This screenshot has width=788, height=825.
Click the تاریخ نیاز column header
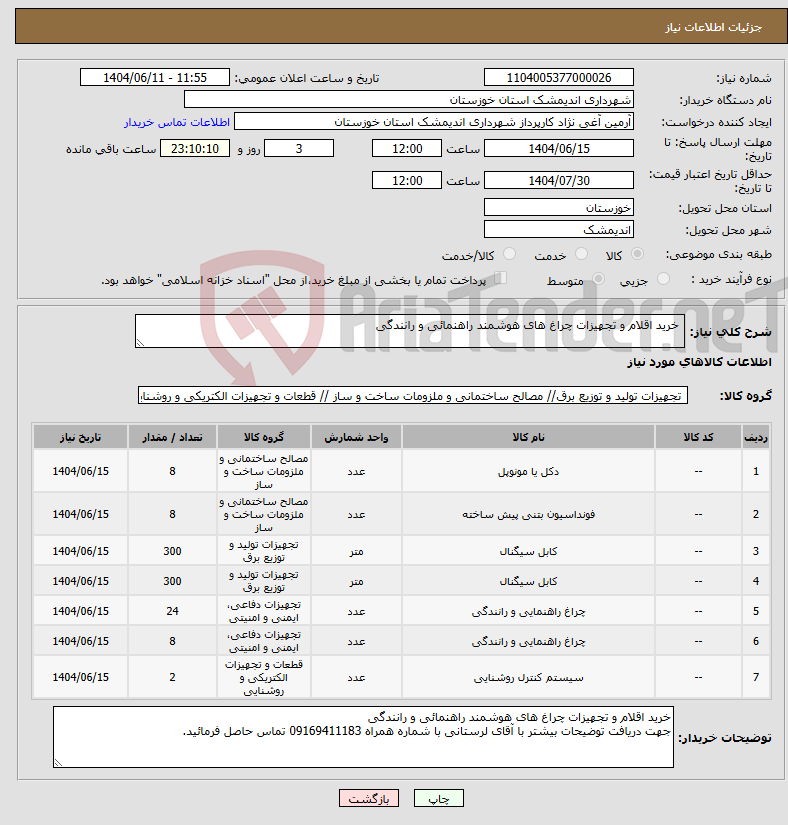[x=80, y=437]
